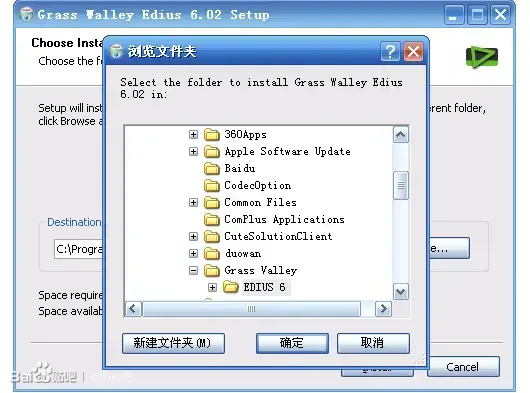
Task: Expand the duowan folder node
Action: click(x=193, y=253)
